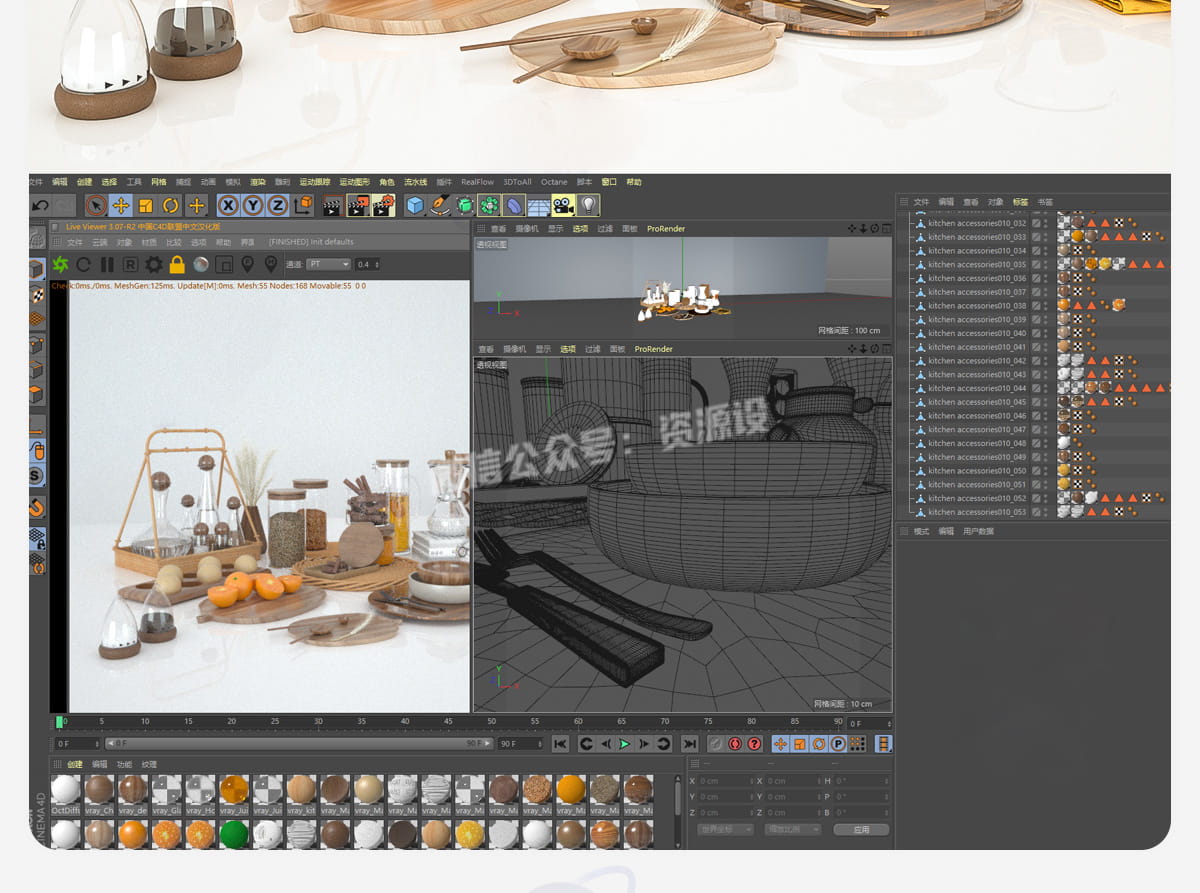Click the green flower Array generator icon
Viewport: 1200px width, 893px height.
click(x=489, y=205)
